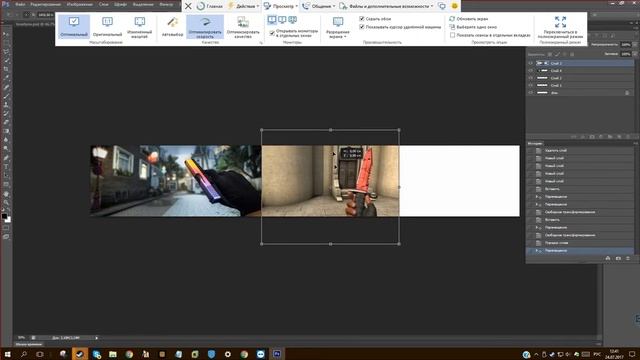This screenshot has height=360, width=640.
Task: Open the Общение dropdown menu
Action: (x=318, y=6)
